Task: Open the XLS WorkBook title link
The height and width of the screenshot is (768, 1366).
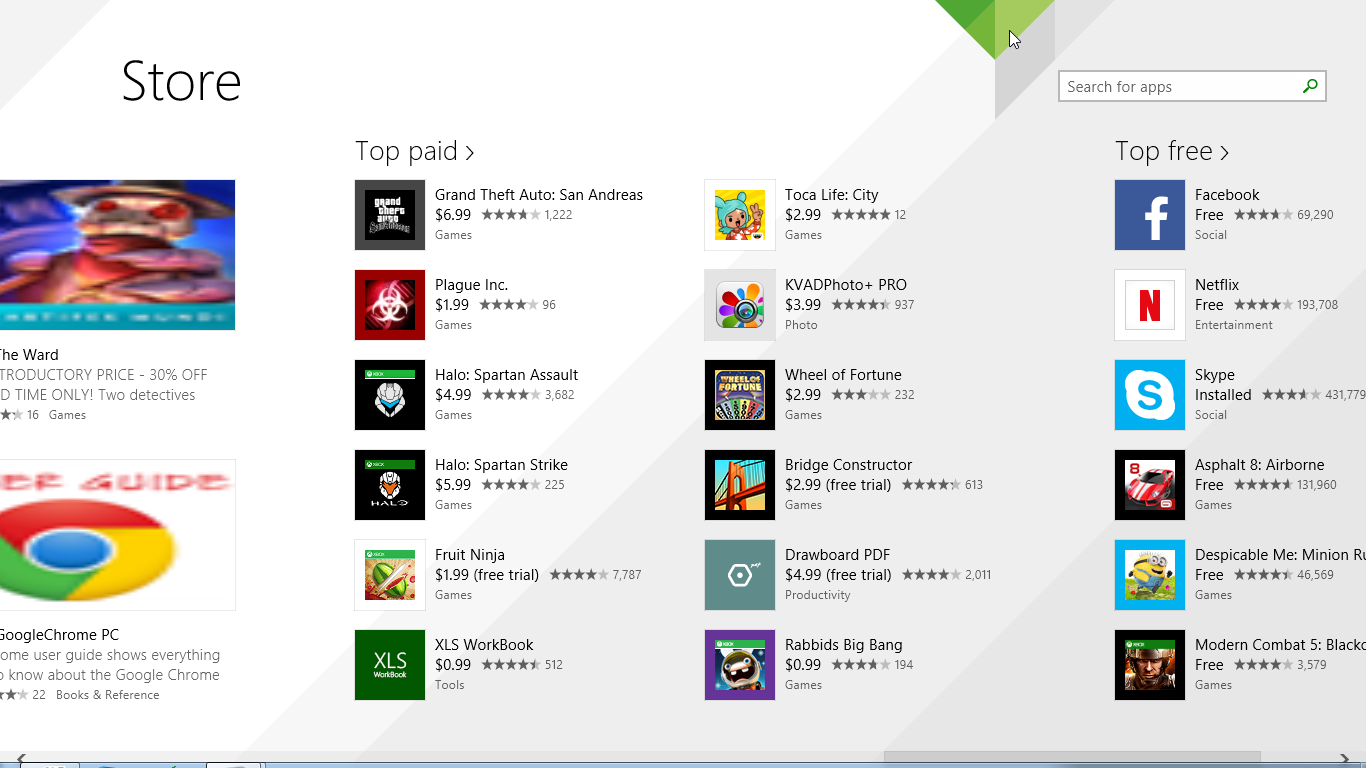Action: pos(484,645)
